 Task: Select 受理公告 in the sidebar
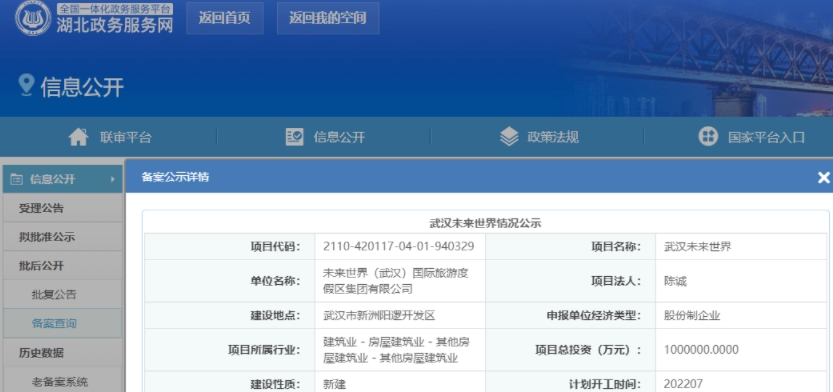pyautogui.click(x=62, y=208)
